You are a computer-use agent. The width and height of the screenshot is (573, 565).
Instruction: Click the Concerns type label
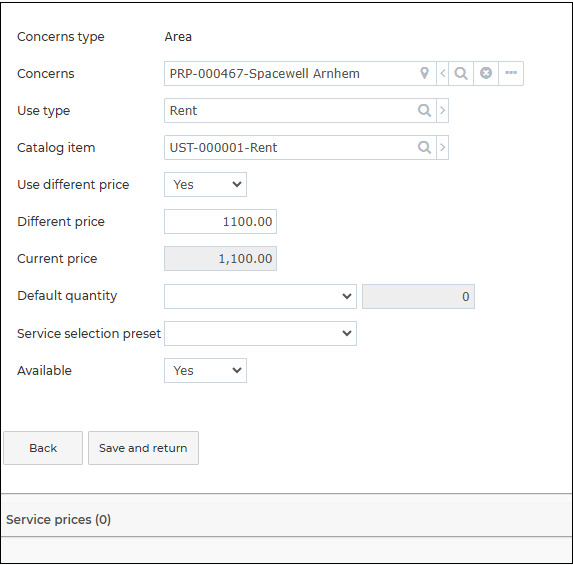point(61,37)
